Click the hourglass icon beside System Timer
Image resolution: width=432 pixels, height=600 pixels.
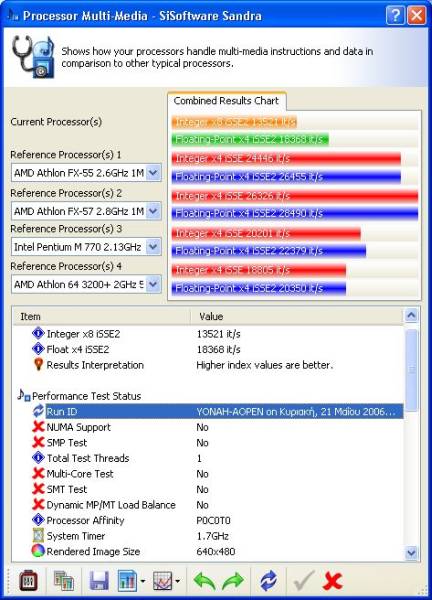point(38,535)
